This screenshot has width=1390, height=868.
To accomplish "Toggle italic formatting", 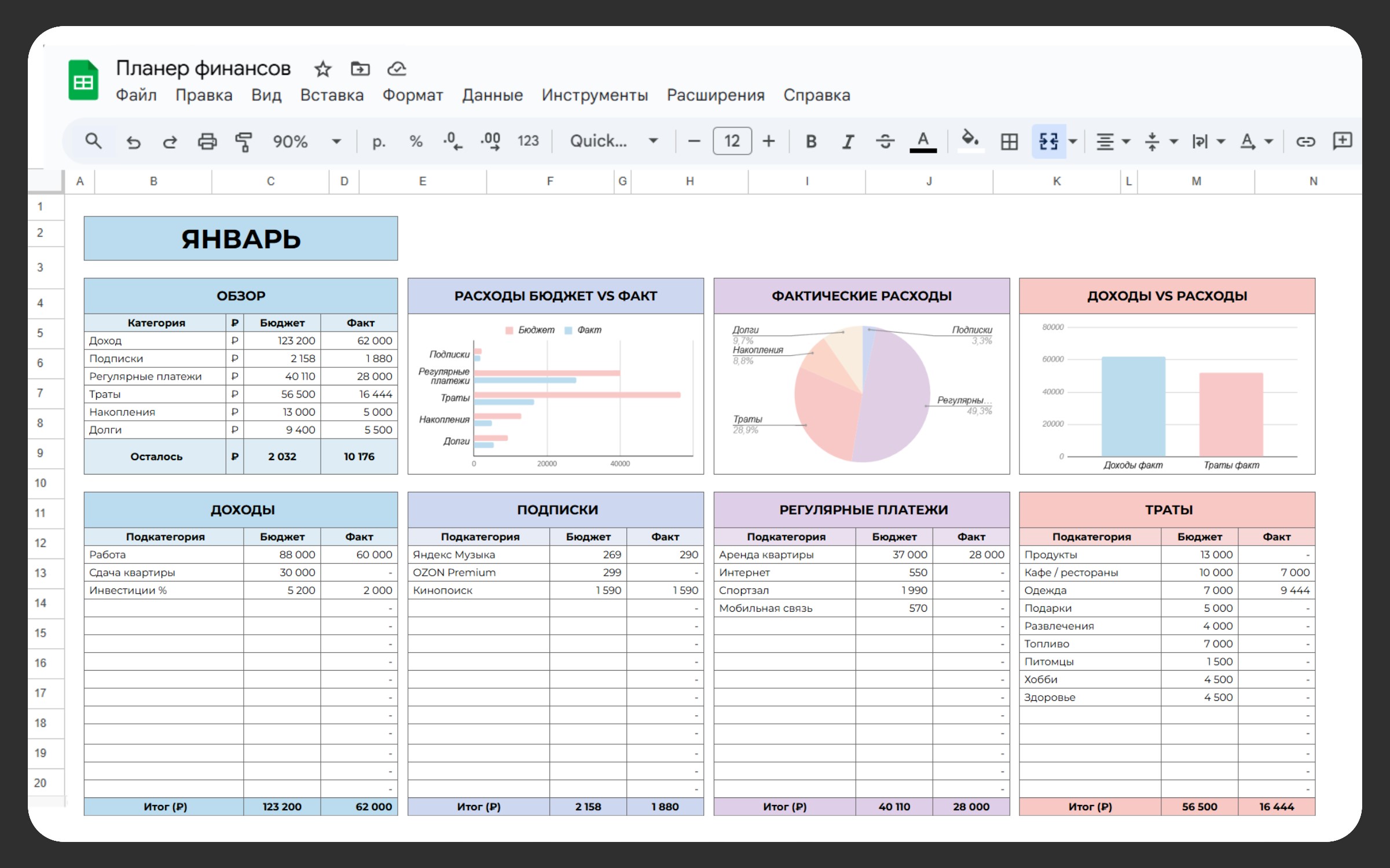I will pos(848,141).
